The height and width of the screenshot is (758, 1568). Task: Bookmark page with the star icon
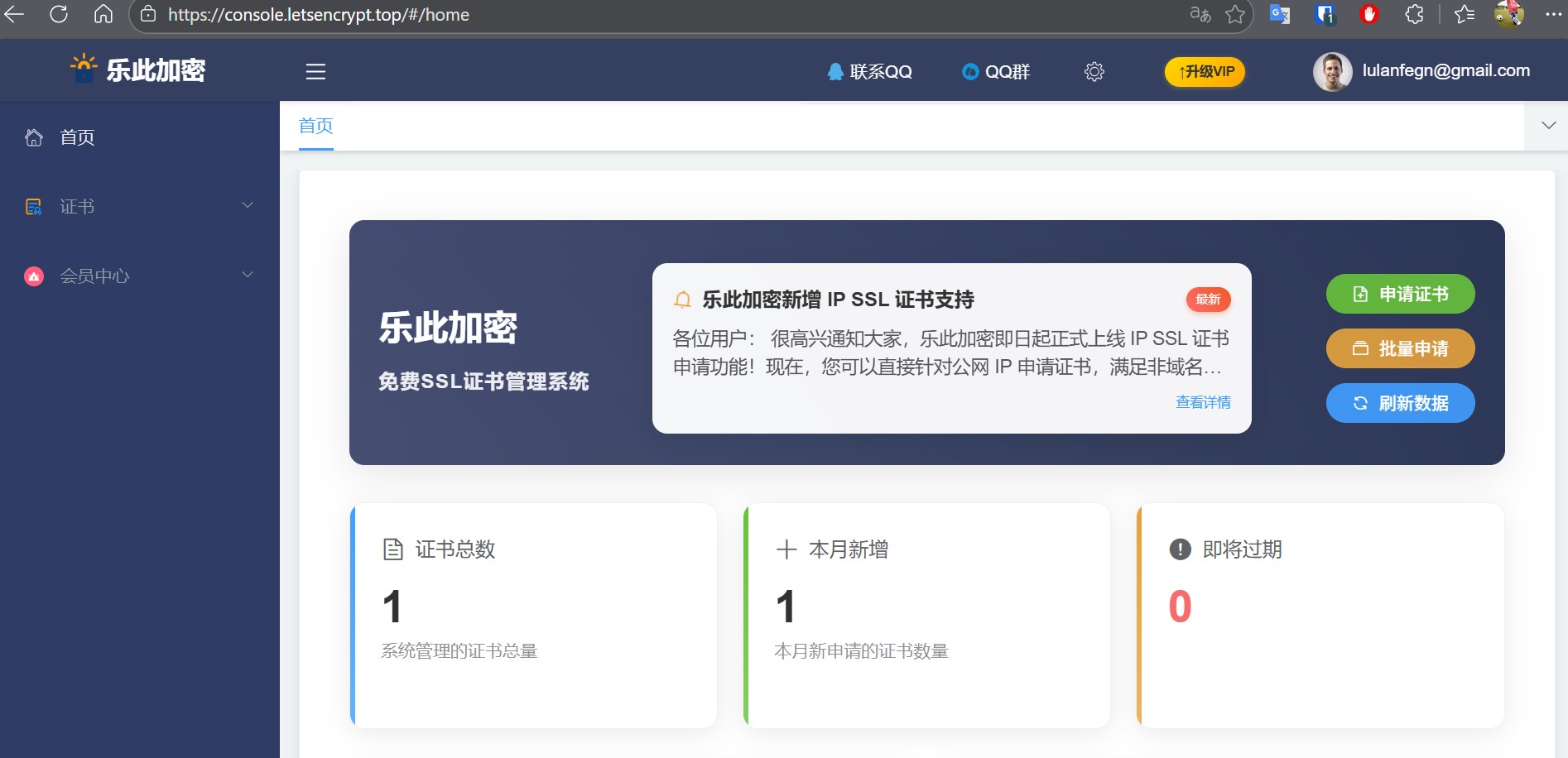pyautogui.click(x=1235, y=14)
